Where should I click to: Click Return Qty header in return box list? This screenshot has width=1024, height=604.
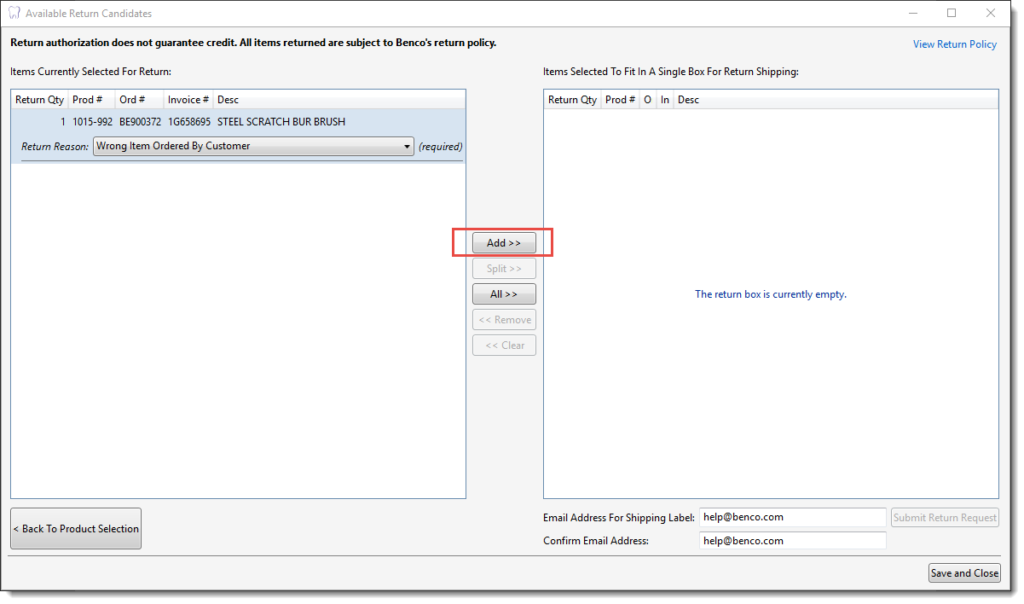[572, 100]
